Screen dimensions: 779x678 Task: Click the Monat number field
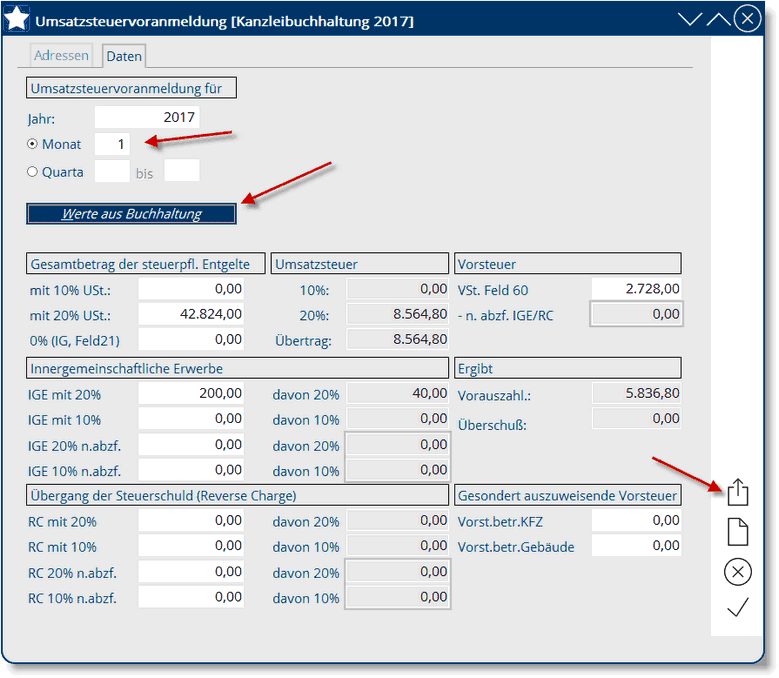(112, 144)
